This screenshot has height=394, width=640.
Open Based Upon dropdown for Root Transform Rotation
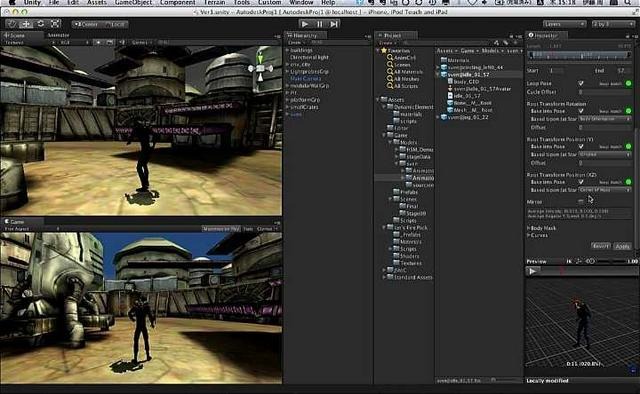point(605,119)
